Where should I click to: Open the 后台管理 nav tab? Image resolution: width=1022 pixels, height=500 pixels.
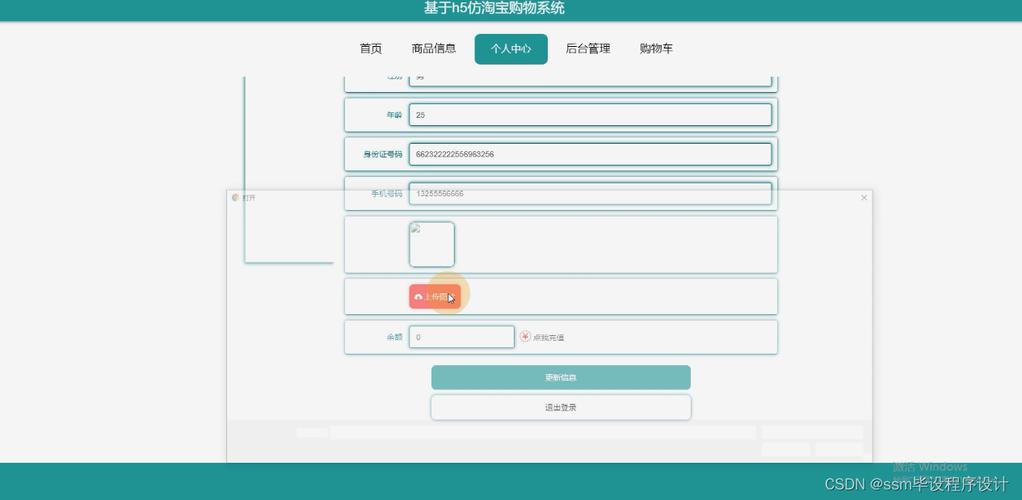[x=588, y=49]
